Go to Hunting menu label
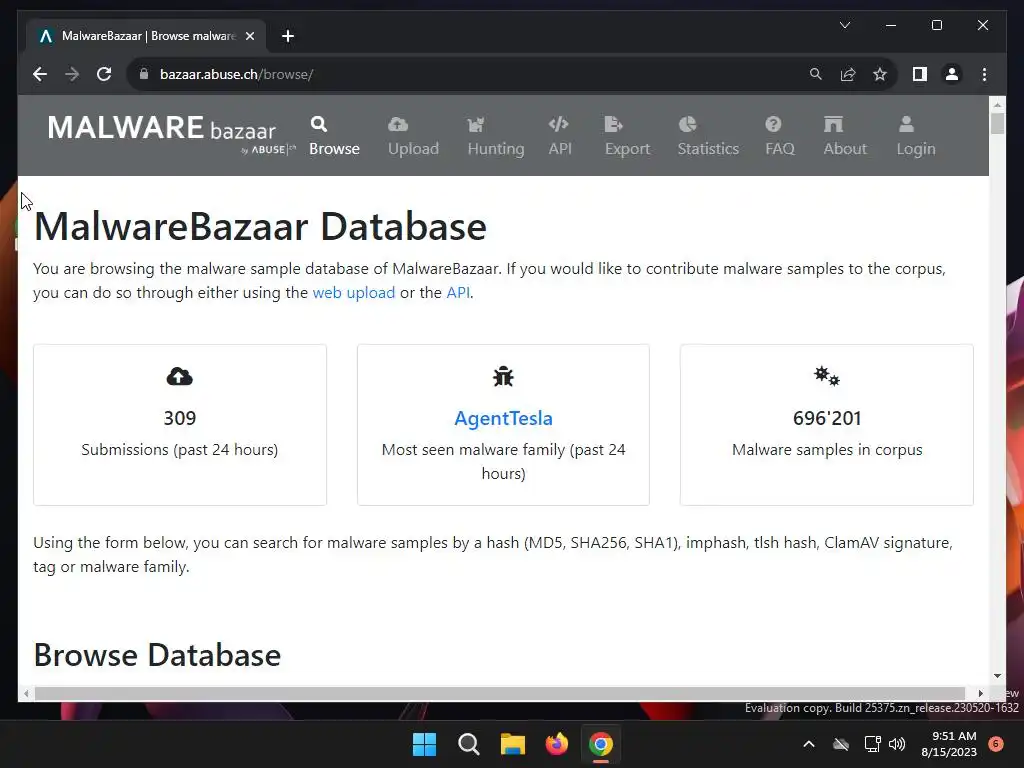 pos(496,149)
